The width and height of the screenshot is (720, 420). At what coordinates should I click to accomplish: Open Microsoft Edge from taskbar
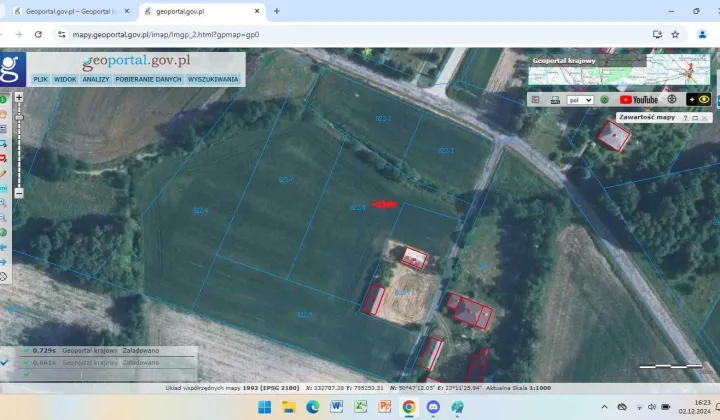[x=313, y=407]
